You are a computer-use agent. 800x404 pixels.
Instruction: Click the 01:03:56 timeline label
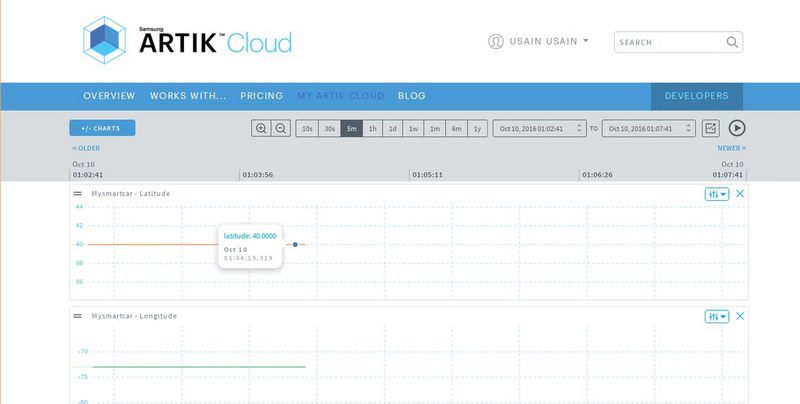[258, 175]
